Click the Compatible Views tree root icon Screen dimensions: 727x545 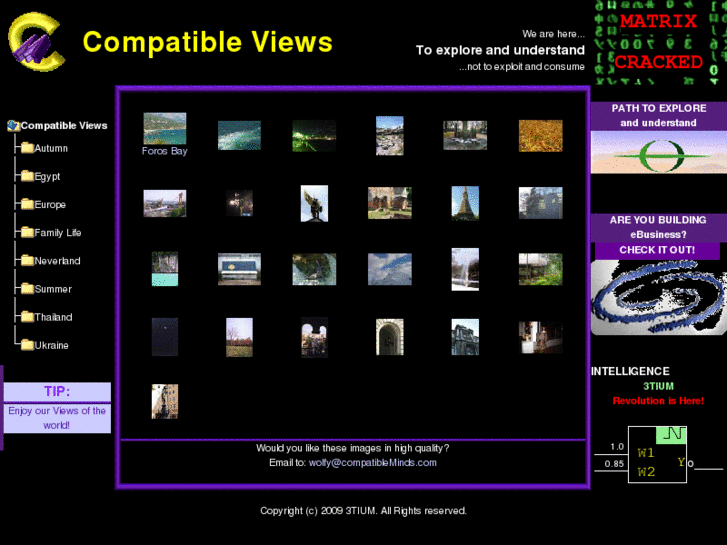[13, 125]
